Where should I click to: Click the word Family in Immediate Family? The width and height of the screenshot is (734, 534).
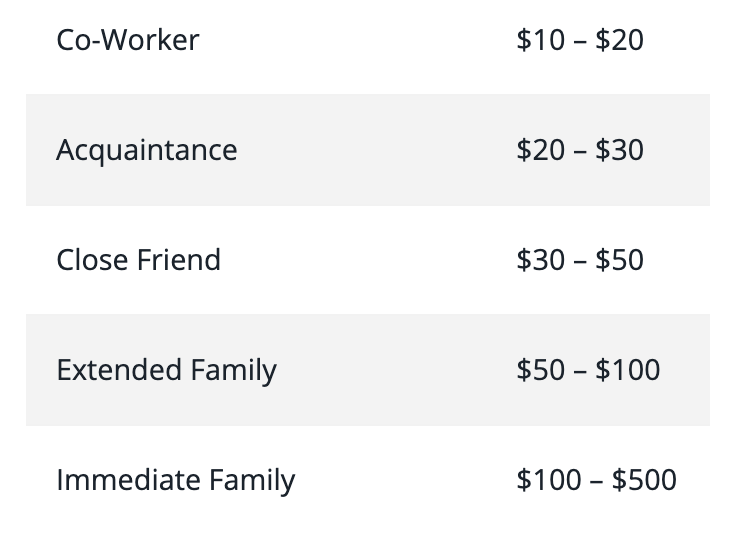click(x=252, y=481)
